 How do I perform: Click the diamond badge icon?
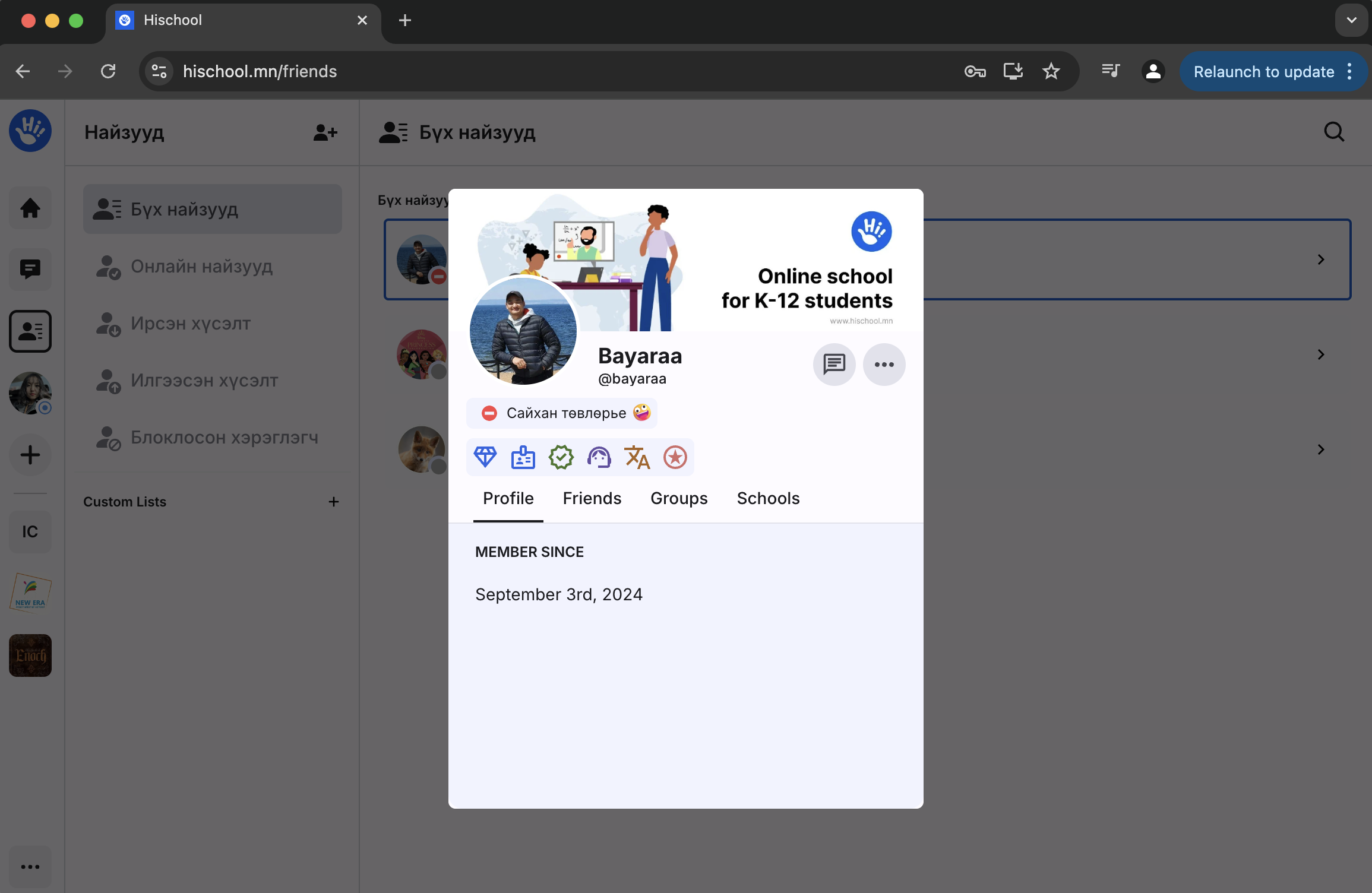coord(485,457)
